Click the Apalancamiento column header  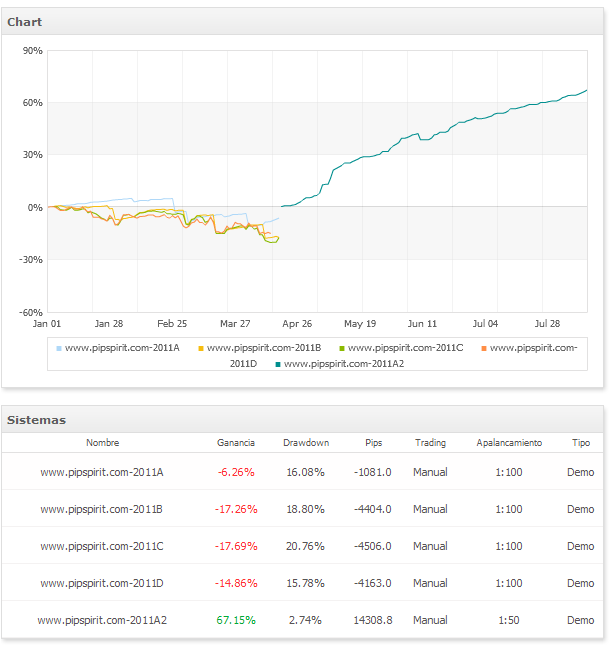(509, 442)
